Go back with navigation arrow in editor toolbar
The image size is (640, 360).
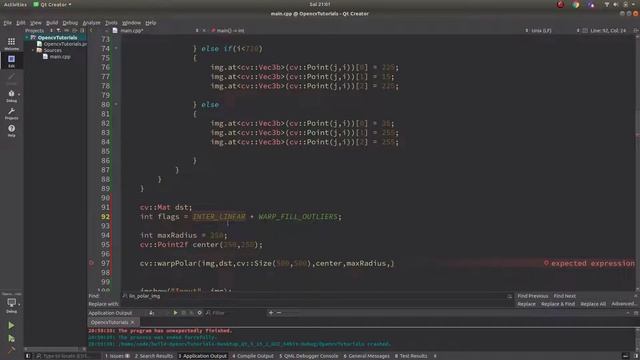tap(91, 30)
